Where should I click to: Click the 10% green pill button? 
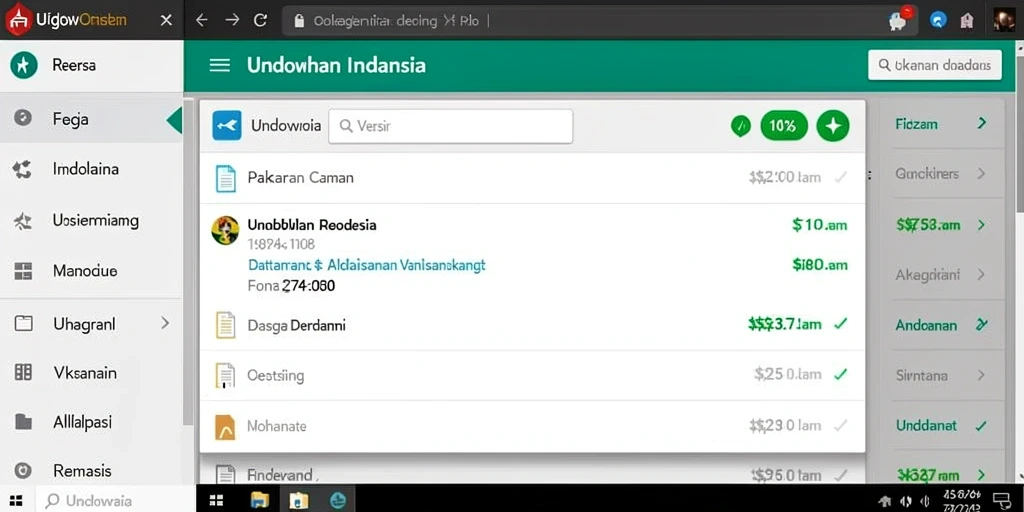click(x=784, y=125)
